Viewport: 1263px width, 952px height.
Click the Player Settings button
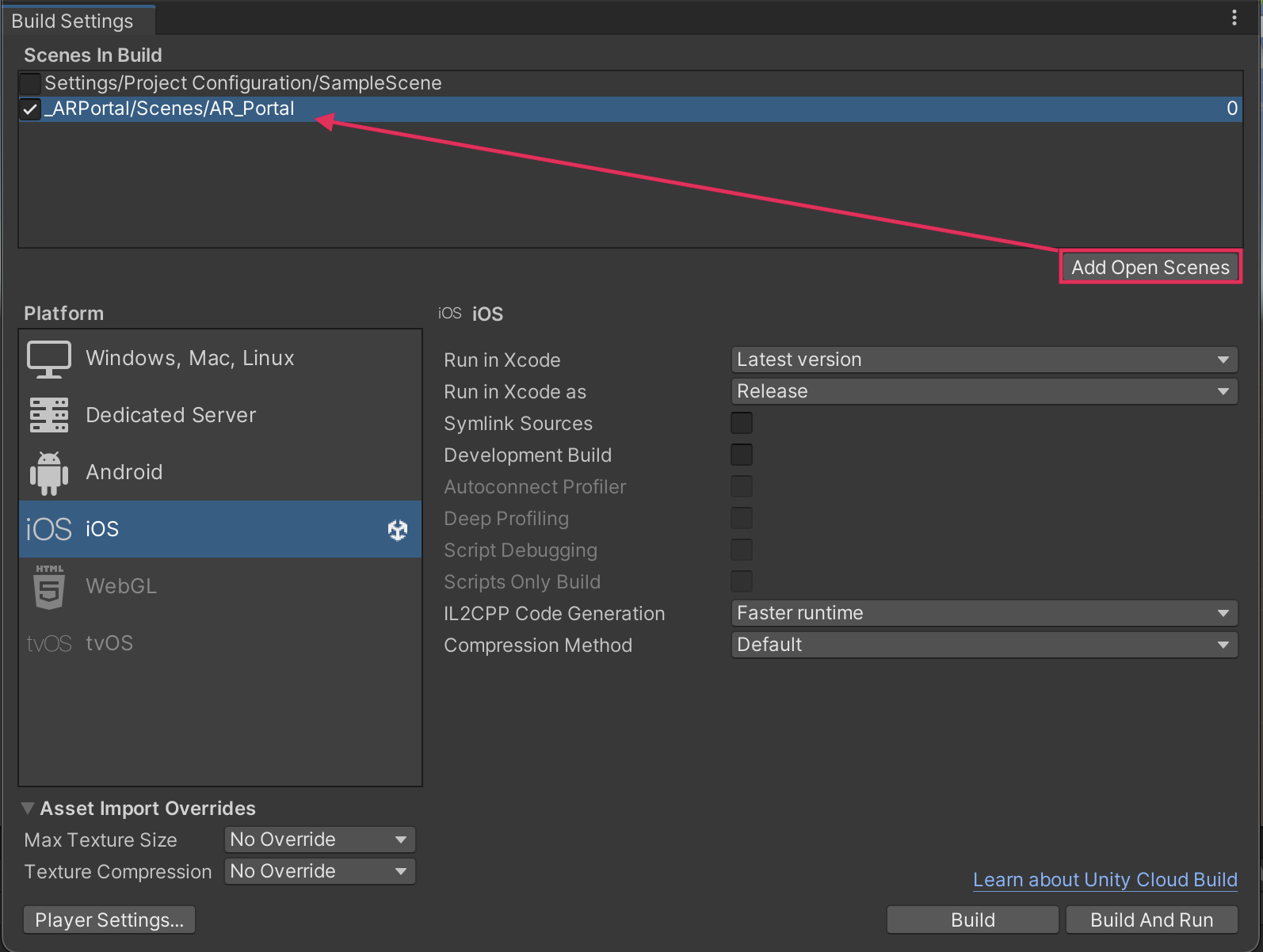[x=109, y=920]
